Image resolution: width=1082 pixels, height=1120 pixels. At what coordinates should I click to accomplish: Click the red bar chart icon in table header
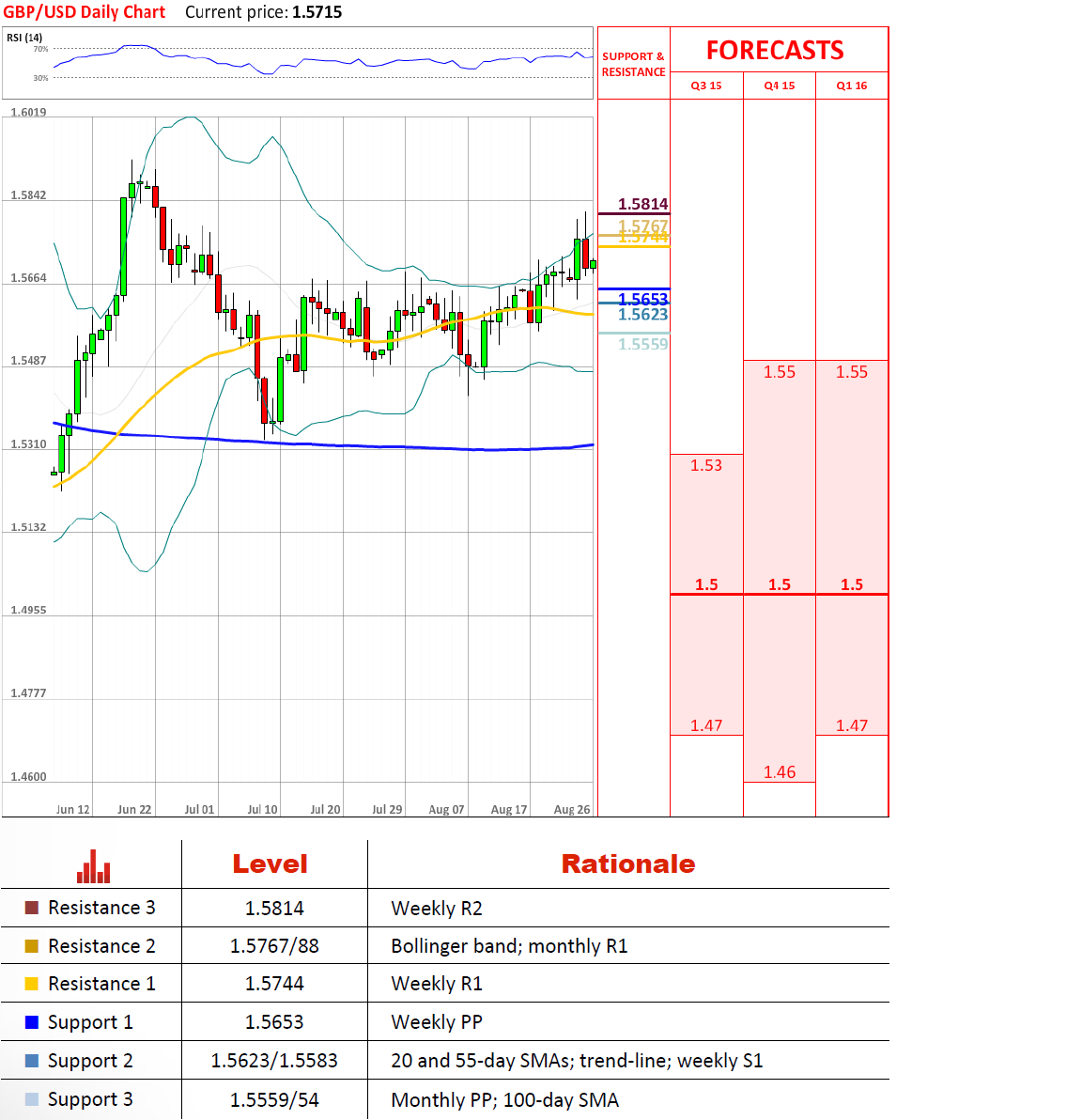tap(94, 866)
